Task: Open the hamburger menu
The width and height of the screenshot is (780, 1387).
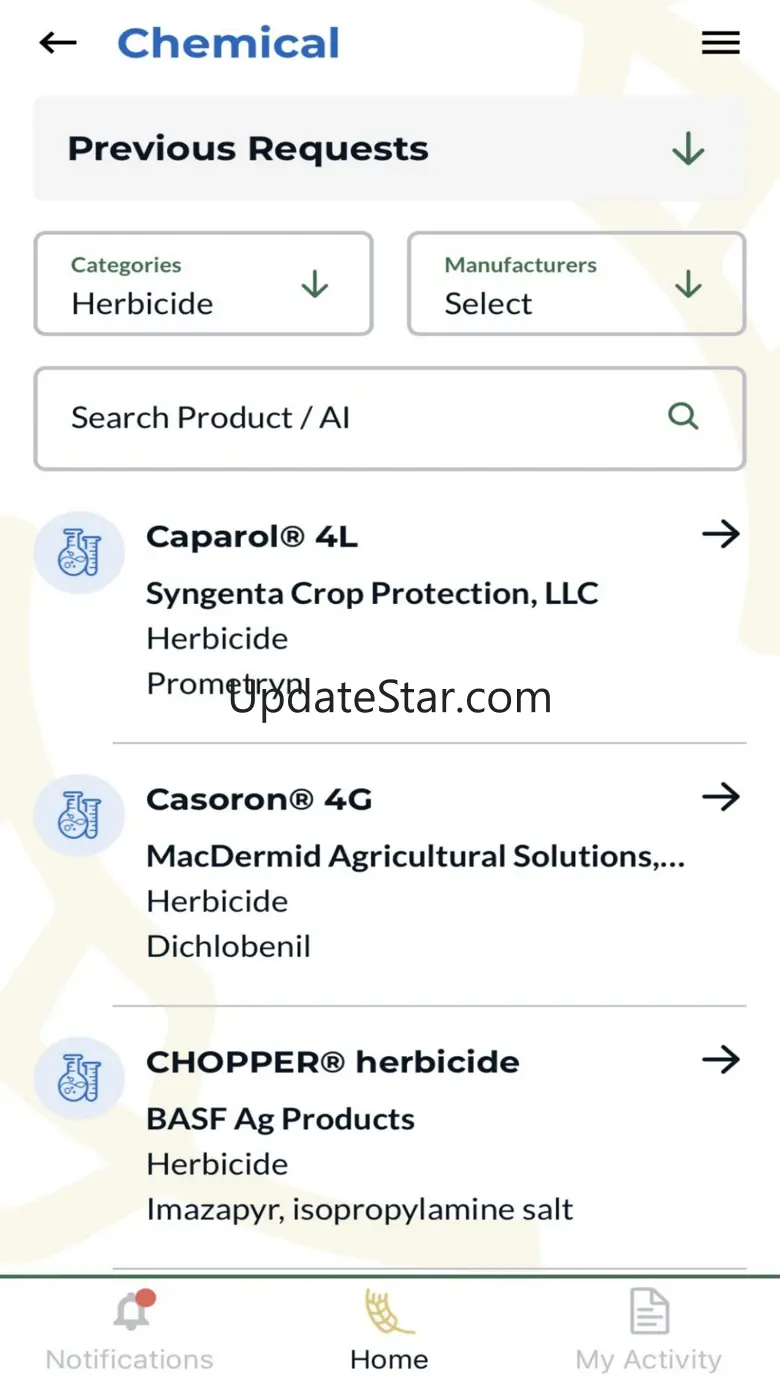Action: tap(720, 43)
